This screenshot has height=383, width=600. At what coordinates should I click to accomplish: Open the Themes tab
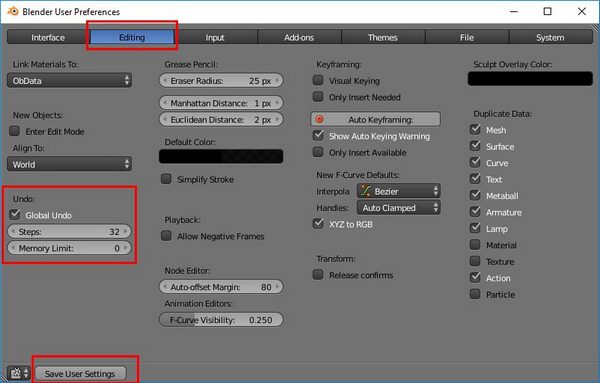coord(383,37)
